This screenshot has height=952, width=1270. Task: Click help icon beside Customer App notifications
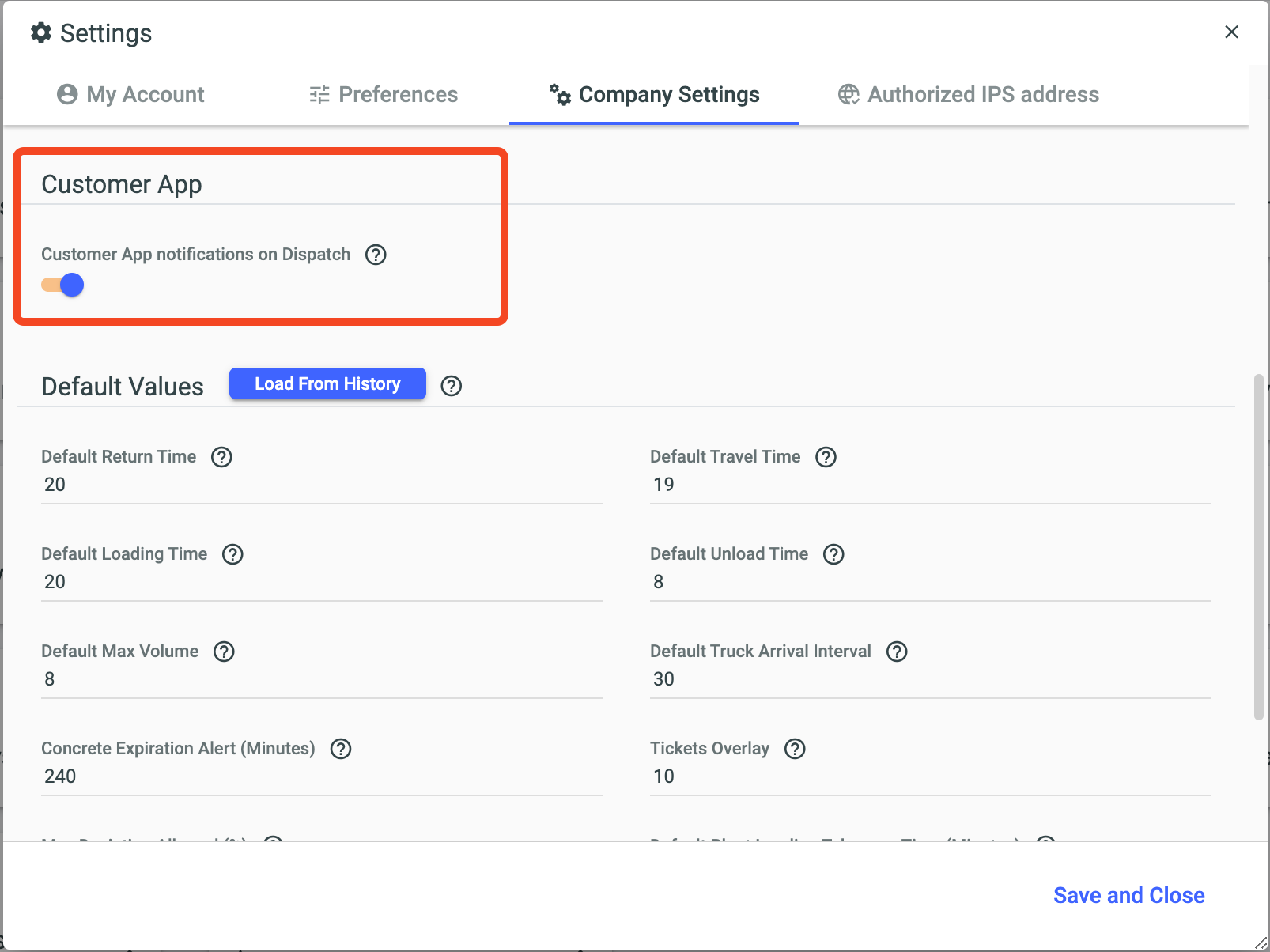click(x=376, y=255)
